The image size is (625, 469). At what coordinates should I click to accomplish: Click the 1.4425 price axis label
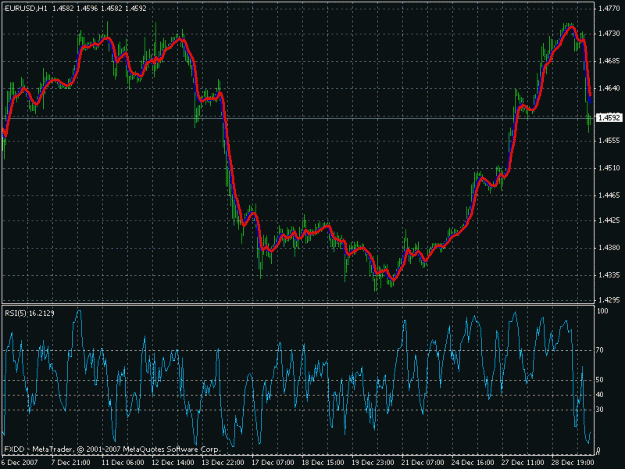click(609, 220)
